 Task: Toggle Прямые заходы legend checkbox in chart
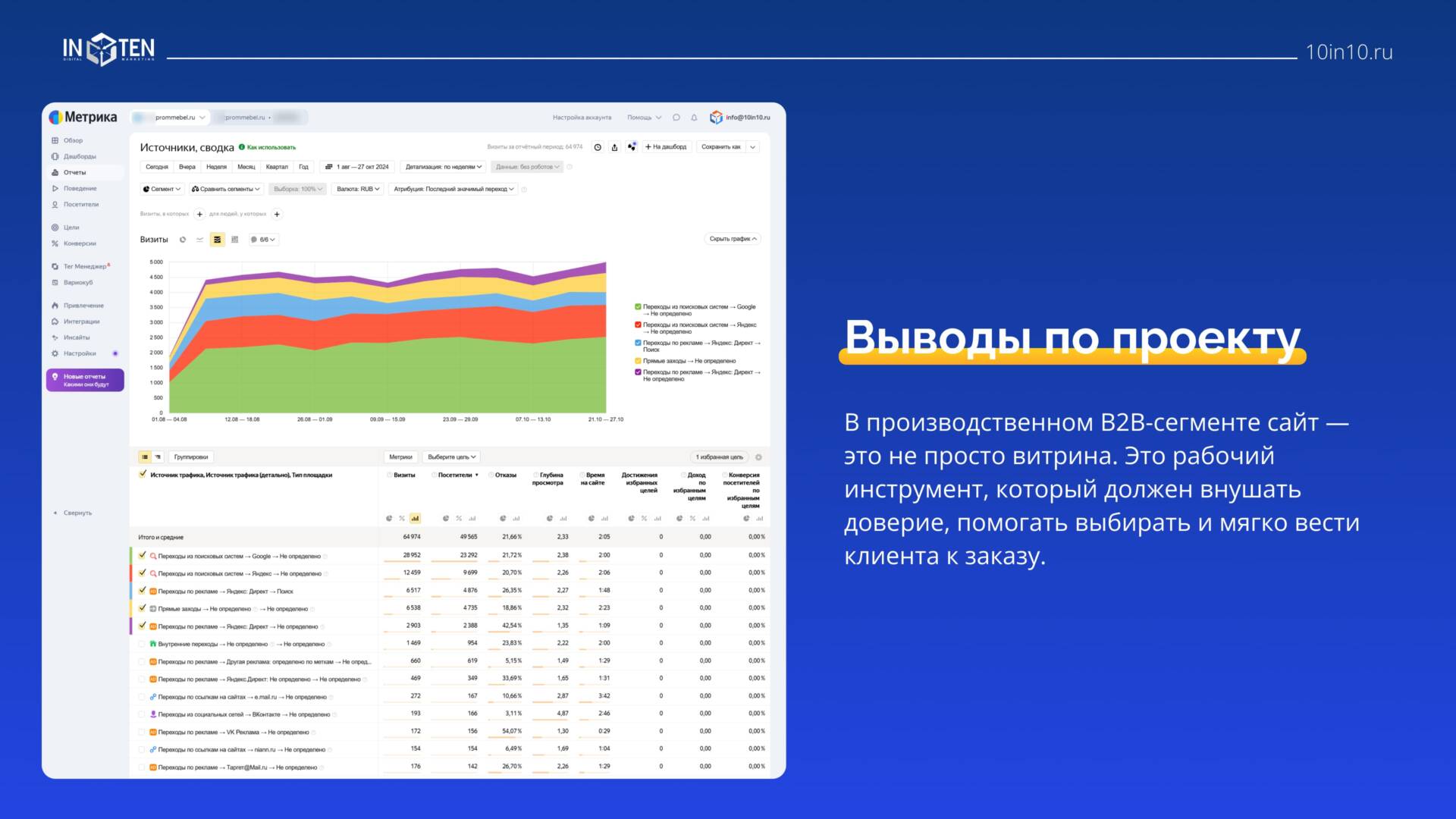(x=638, y=361)
